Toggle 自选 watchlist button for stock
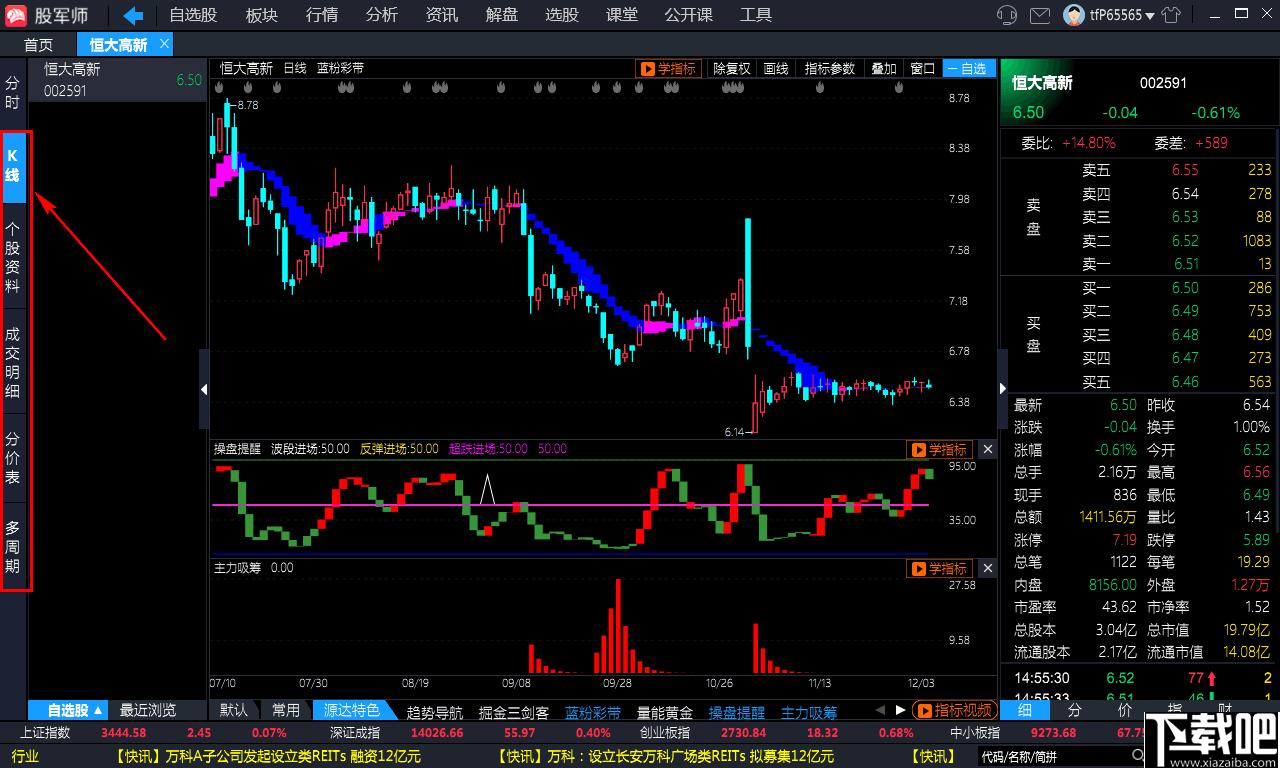This screenshot has height=768, width=1280. (967, 68)
